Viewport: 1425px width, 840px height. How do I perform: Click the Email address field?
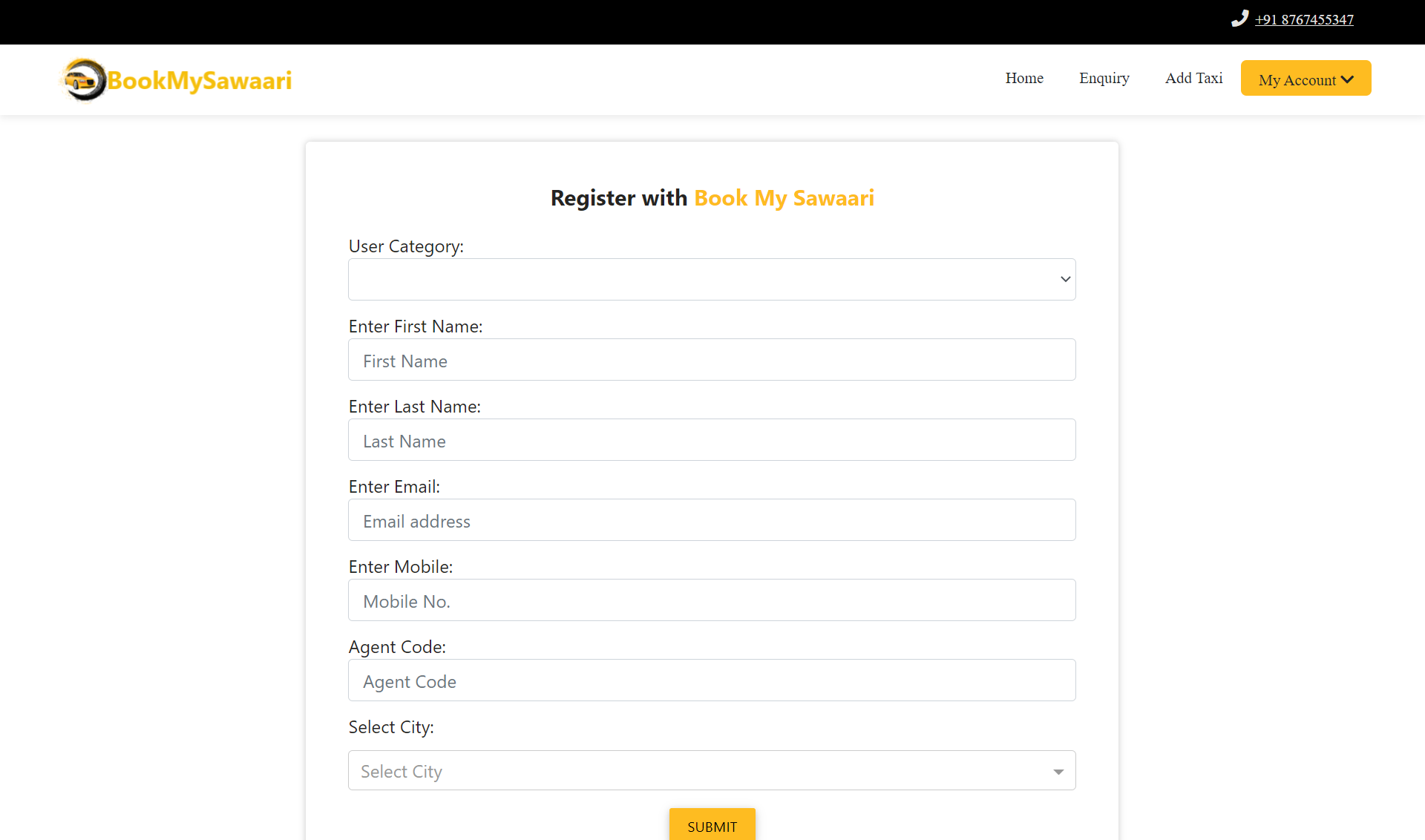tap(712, 520)
